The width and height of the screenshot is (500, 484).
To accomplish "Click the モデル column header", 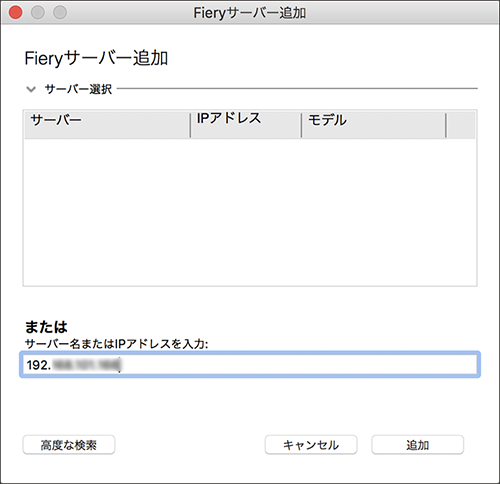I will point(374,125).
